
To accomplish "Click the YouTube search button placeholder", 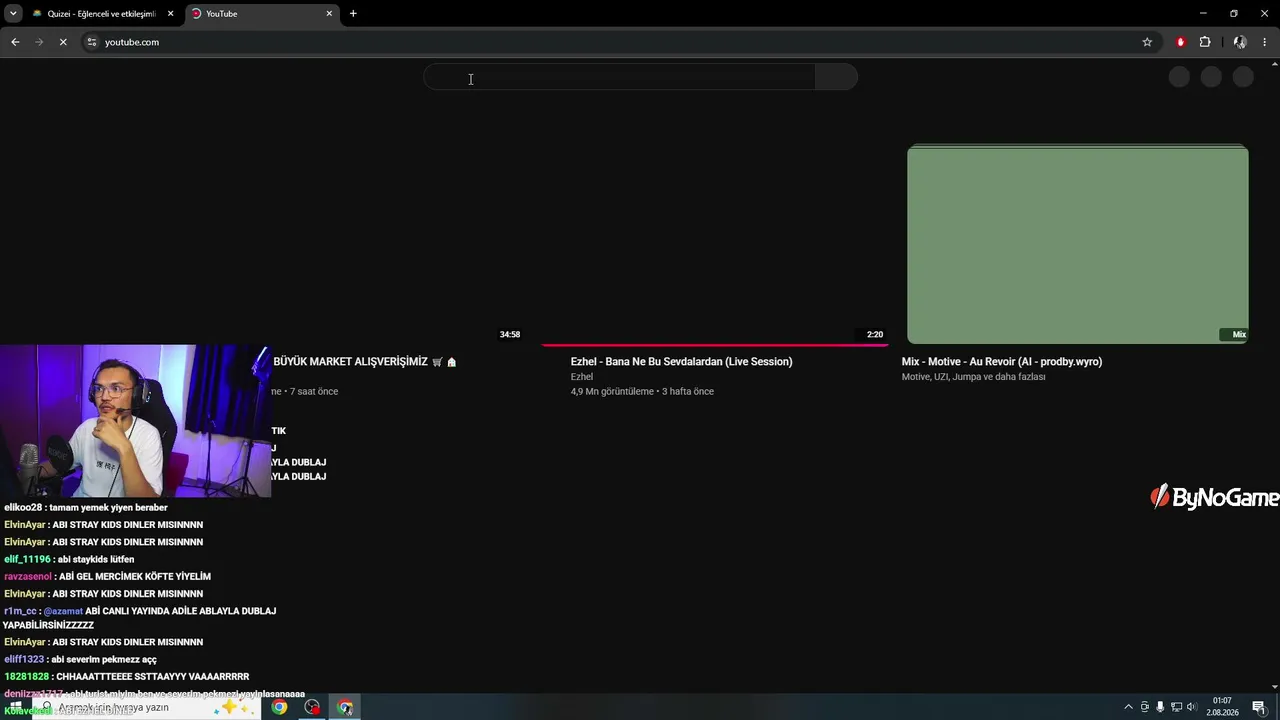I will pos(837,77).
